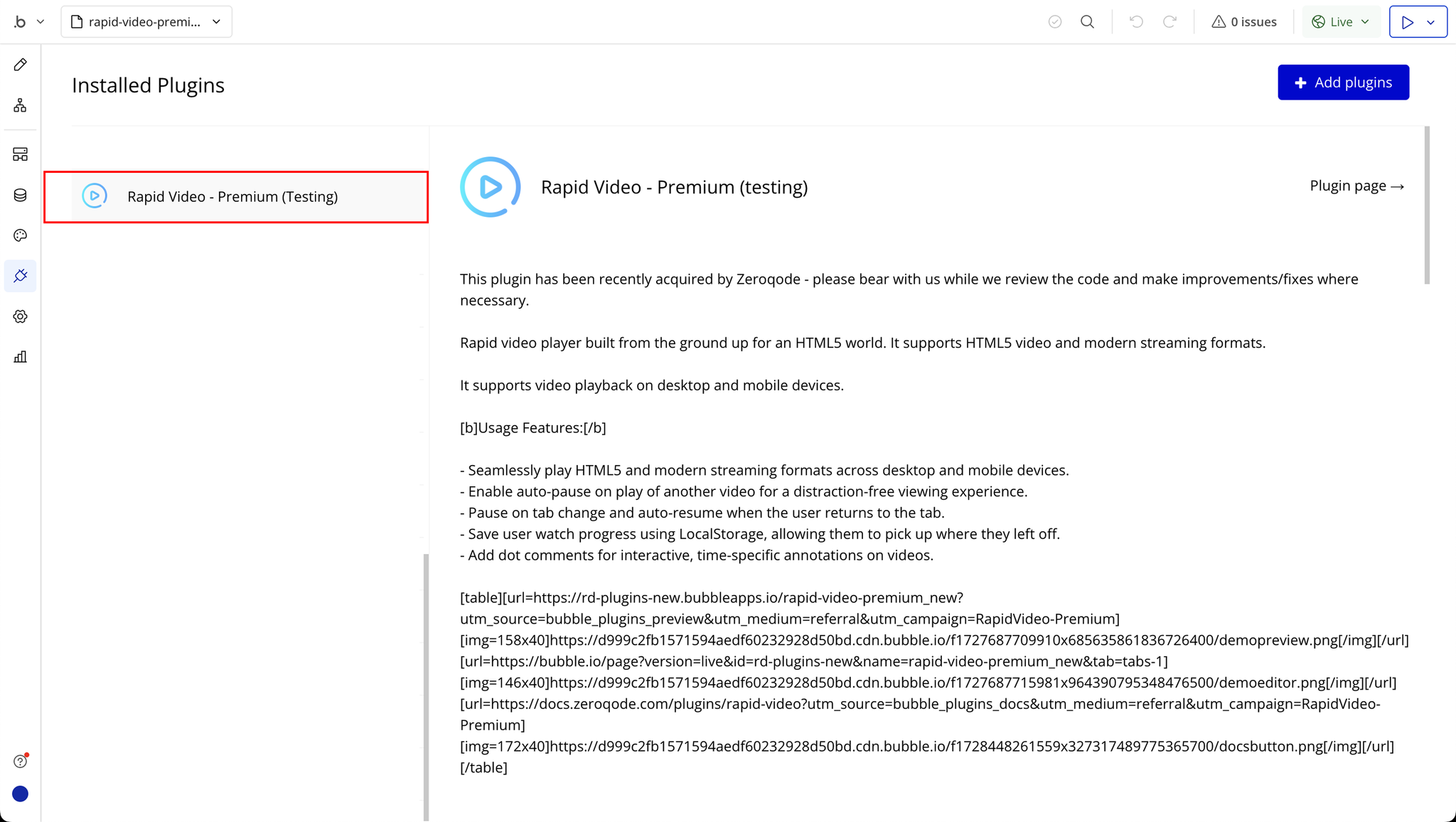The width and height of the screenshot is (1456, 822).
Task: Click the 'It supports video playback' sentence
Action: coord(652,385)
